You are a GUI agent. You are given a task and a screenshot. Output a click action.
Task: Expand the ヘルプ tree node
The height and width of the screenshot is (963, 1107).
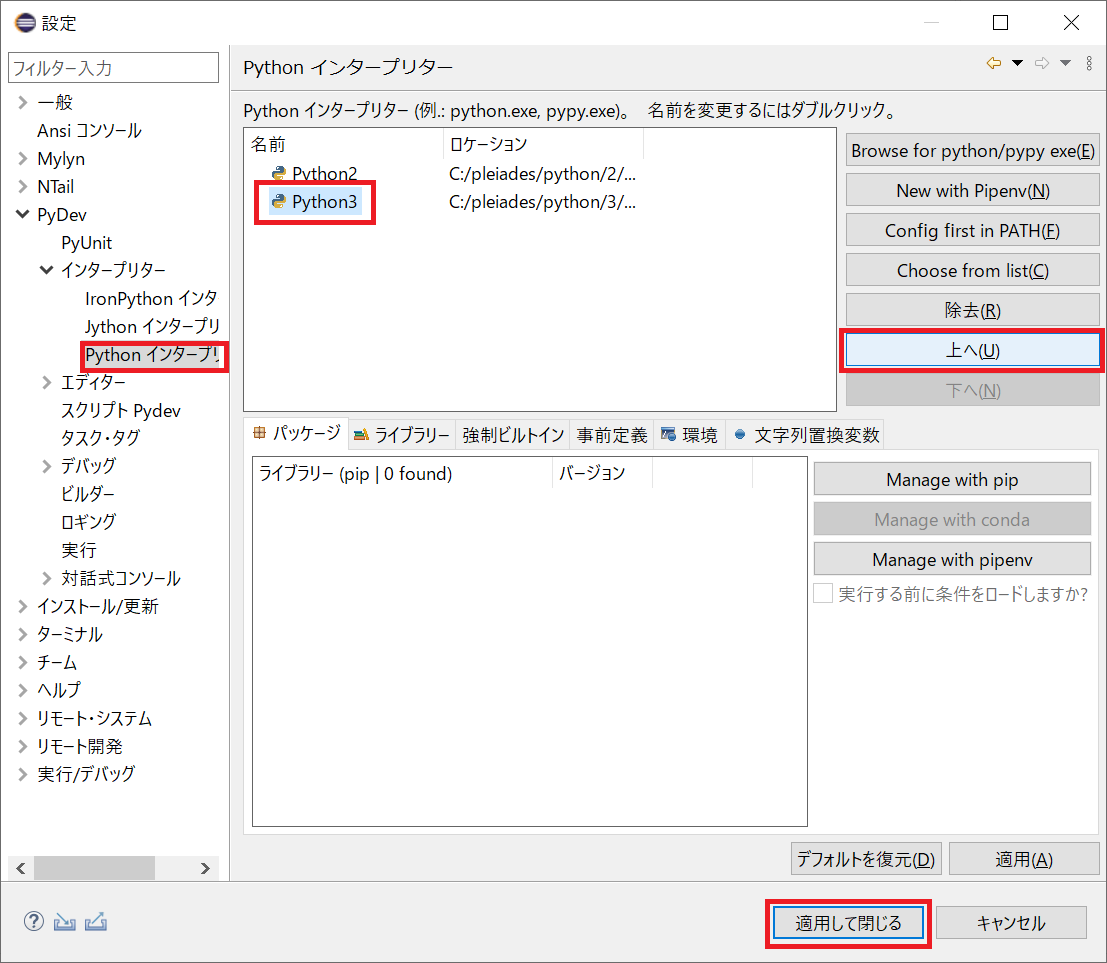pos(23,690)
